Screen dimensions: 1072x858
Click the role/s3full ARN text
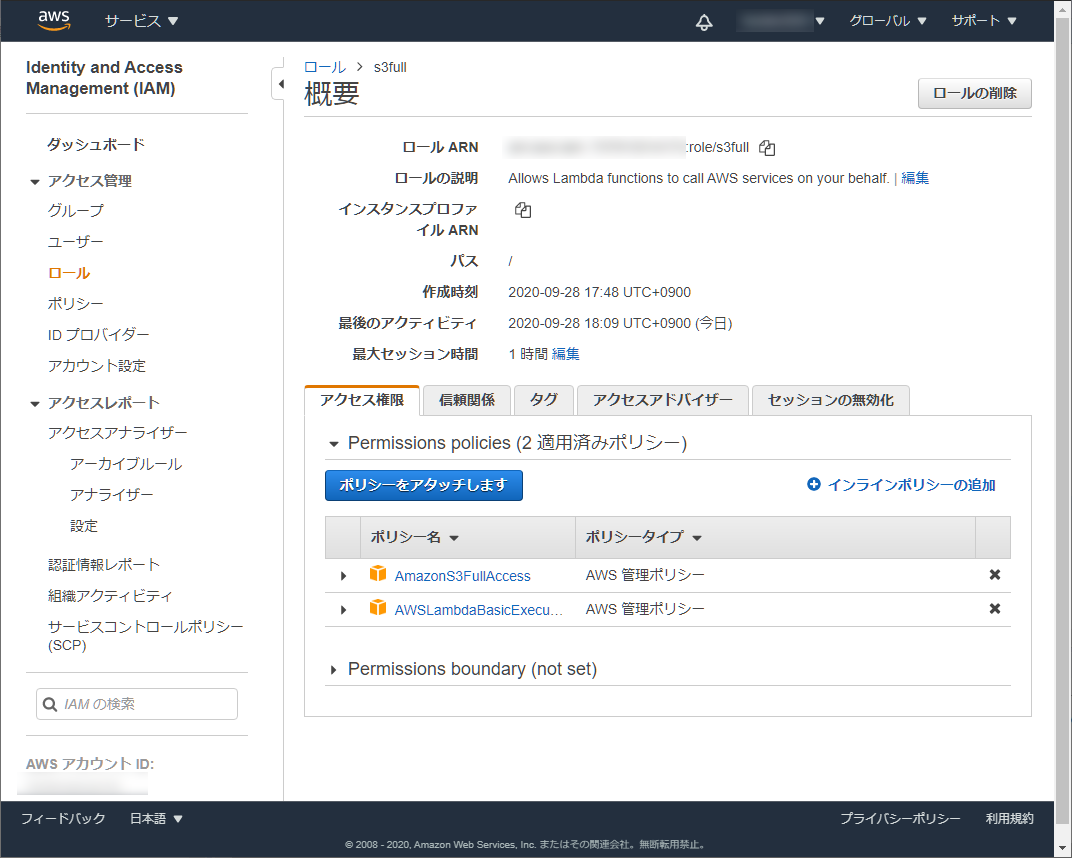pyautogui.click(x=719, y=147)
